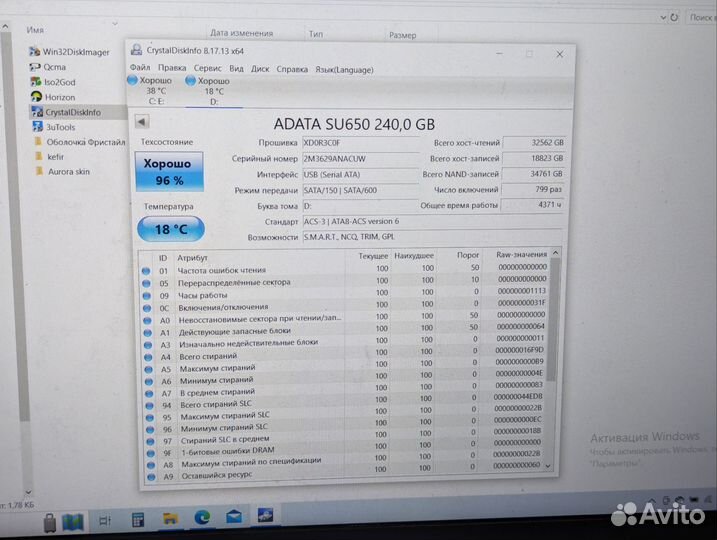Click the Число включений value 799 раз
Screen dimensions: 717x540
tap(533, 189)
